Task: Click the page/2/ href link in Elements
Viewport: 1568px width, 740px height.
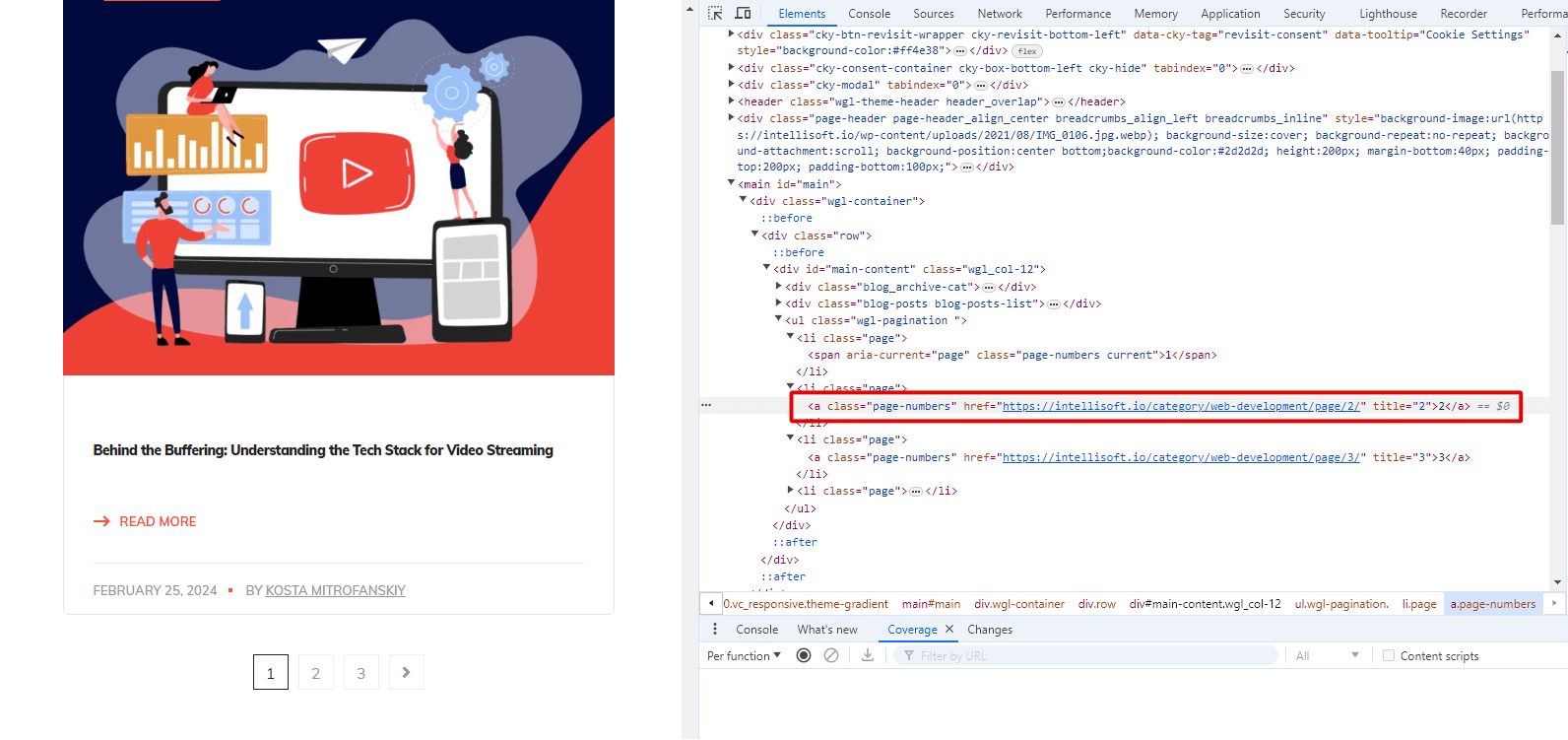Action: (x=1181, y=406)
